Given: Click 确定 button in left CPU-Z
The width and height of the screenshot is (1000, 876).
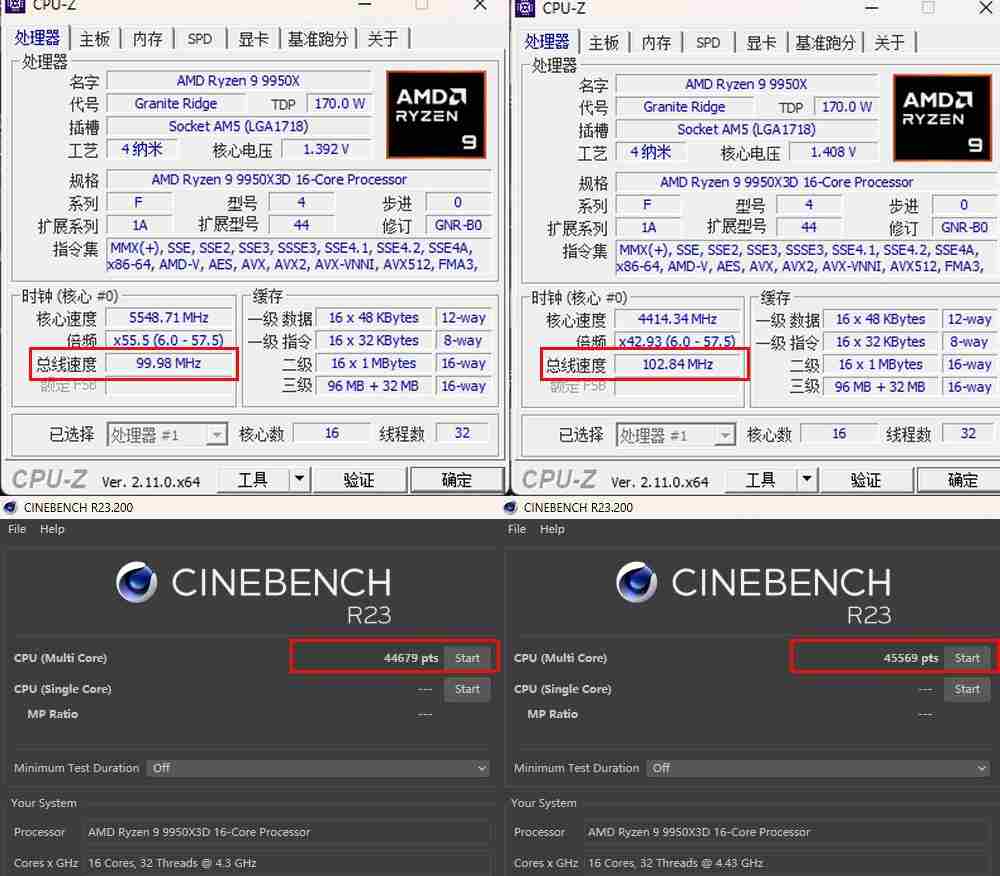Looking at the screenshot, I should [x=457, y=479].
